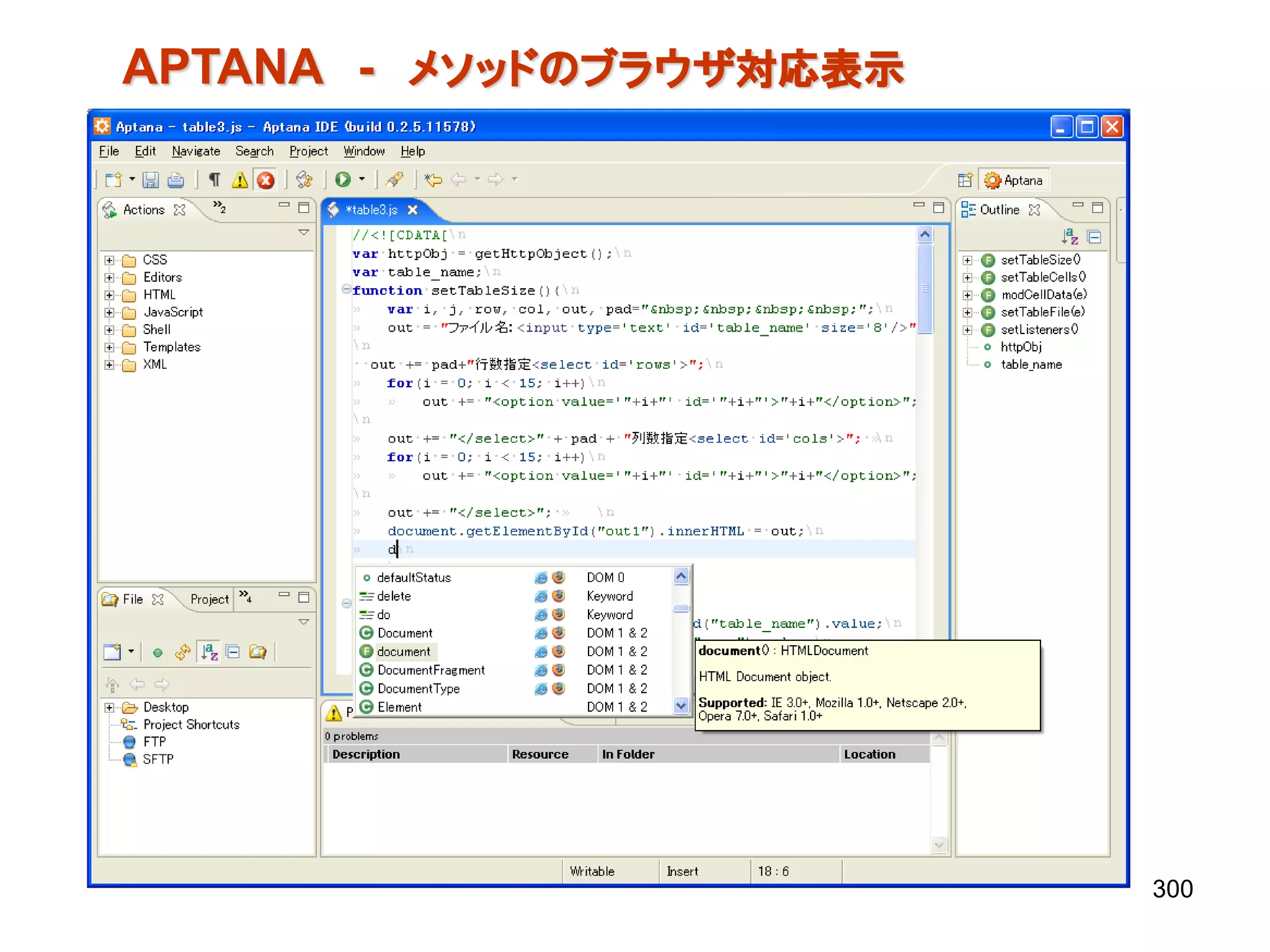Close the table3.js editor tab
1270x952 pixels.
tap(412, 210)
